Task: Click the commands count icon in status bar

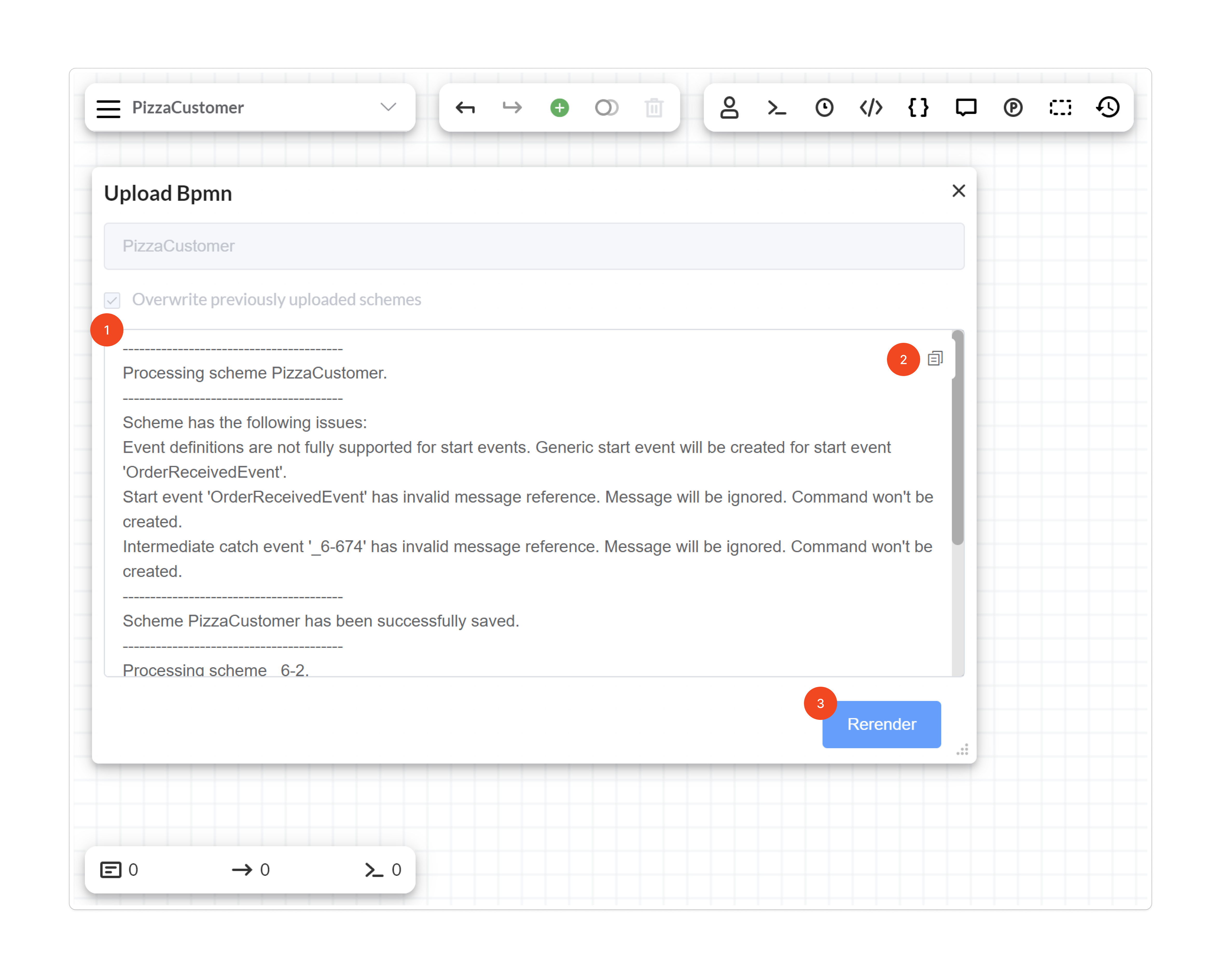Action: (374, 870)
